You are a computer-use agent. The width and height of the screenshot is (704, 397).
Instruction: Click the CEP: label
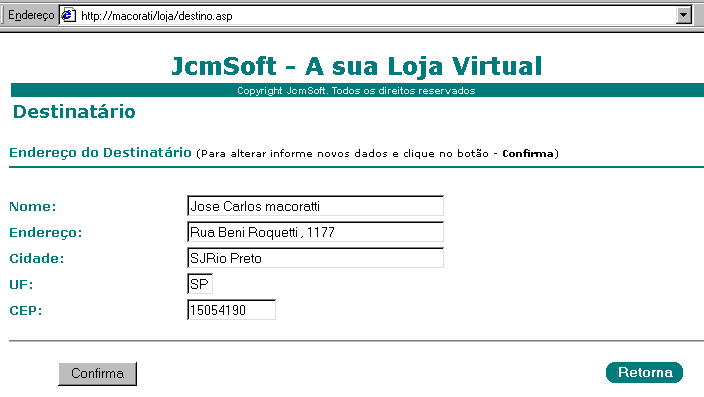pyautogui.click(x=26, y=311)
